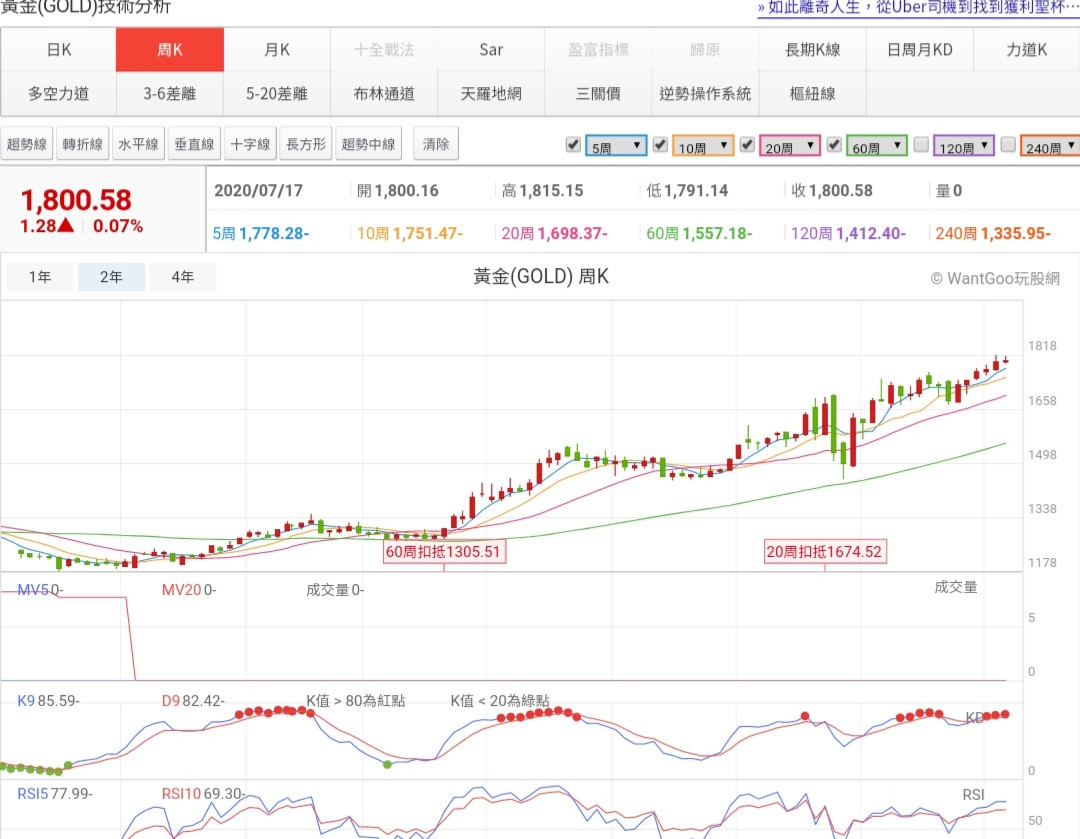Expand the 20周 period dropdown
The height and width of the screenshot is (839, 1080).
click(x=790, y=147)
